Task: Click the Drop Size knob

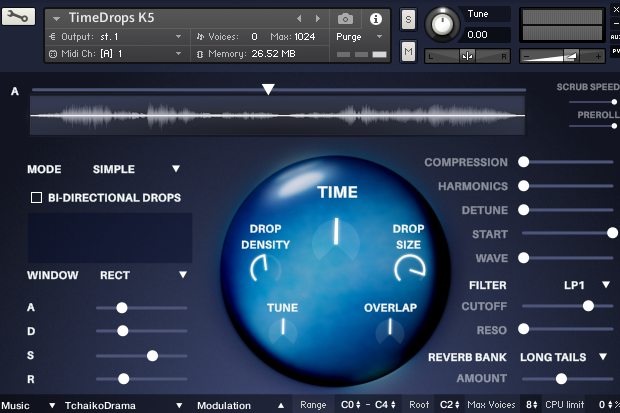Action: 410,268
